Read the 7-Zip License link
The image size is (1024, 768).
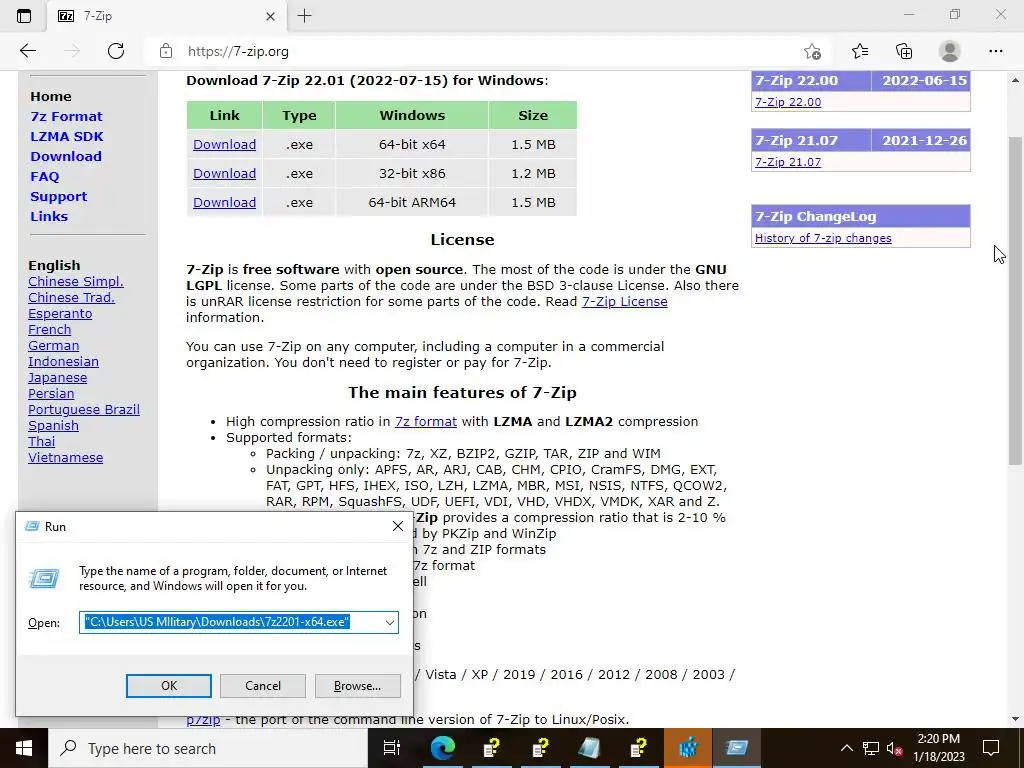coord(624,301)
